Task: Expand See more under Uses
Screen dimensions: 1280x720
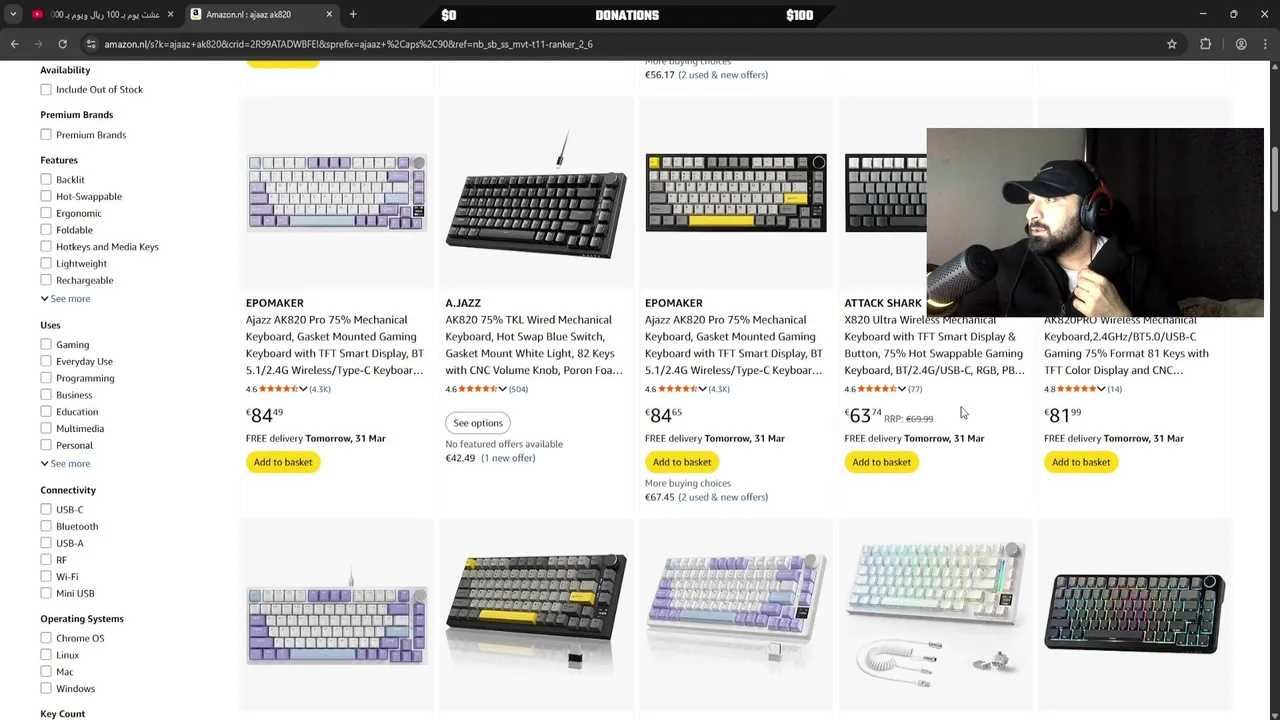Action: pyautogui.click(x=66, y=463)
